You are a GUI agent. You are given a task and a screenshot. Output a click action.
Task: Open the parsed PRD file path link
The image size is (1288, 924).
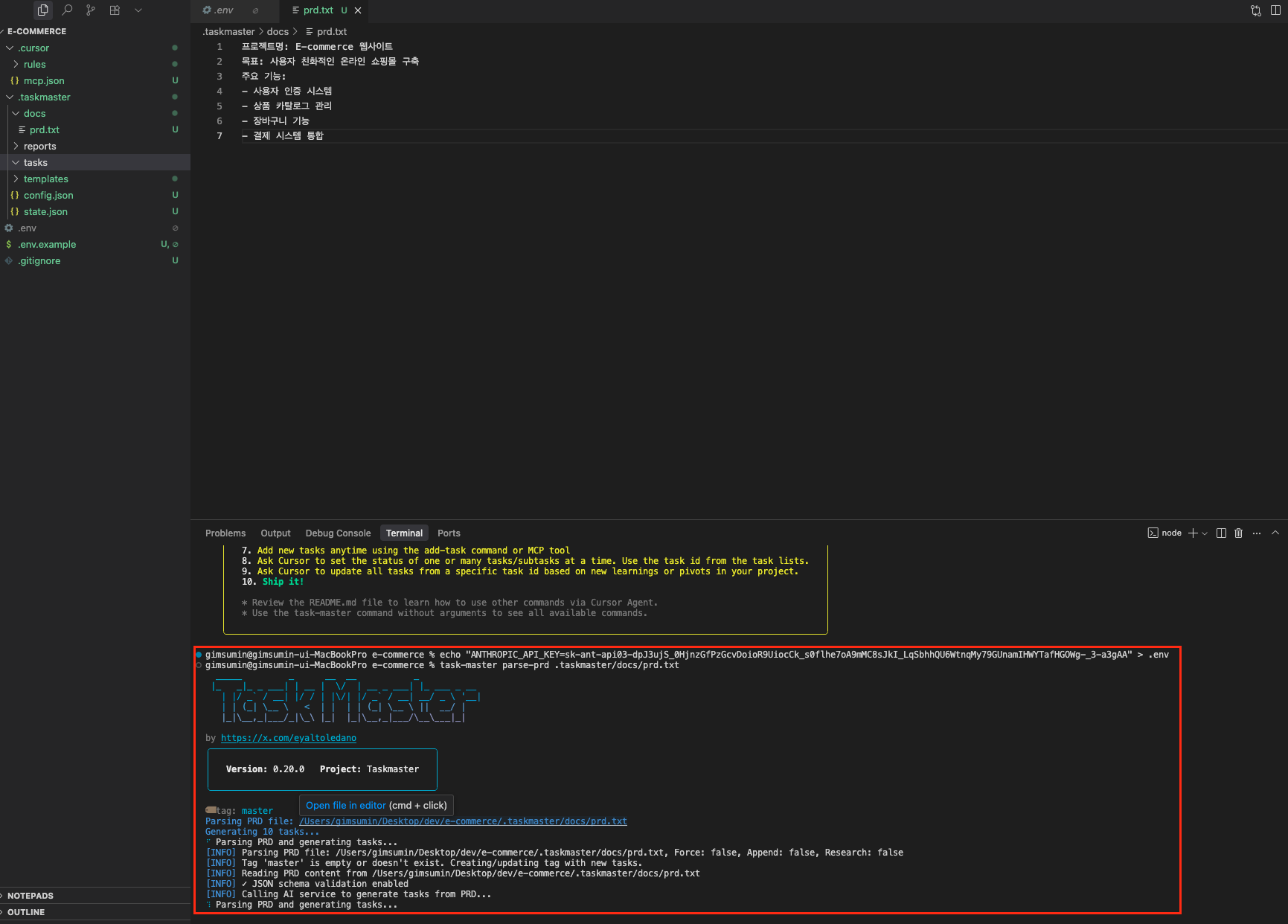pyautogui.click(x=463, y=821)
